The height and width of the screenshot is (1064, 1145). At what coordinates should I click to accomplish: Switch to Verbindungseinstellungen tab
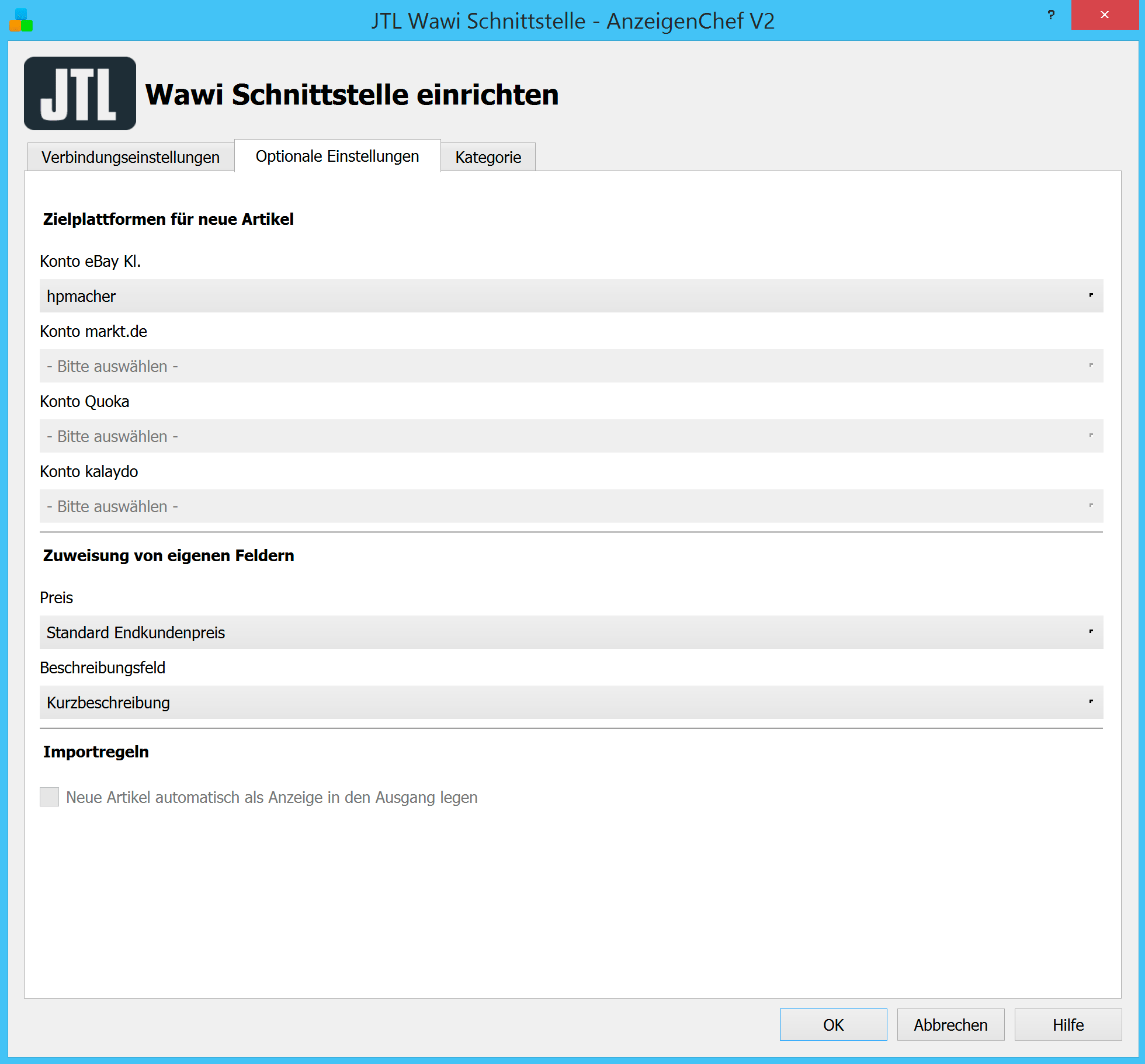(x=131, y=157)
